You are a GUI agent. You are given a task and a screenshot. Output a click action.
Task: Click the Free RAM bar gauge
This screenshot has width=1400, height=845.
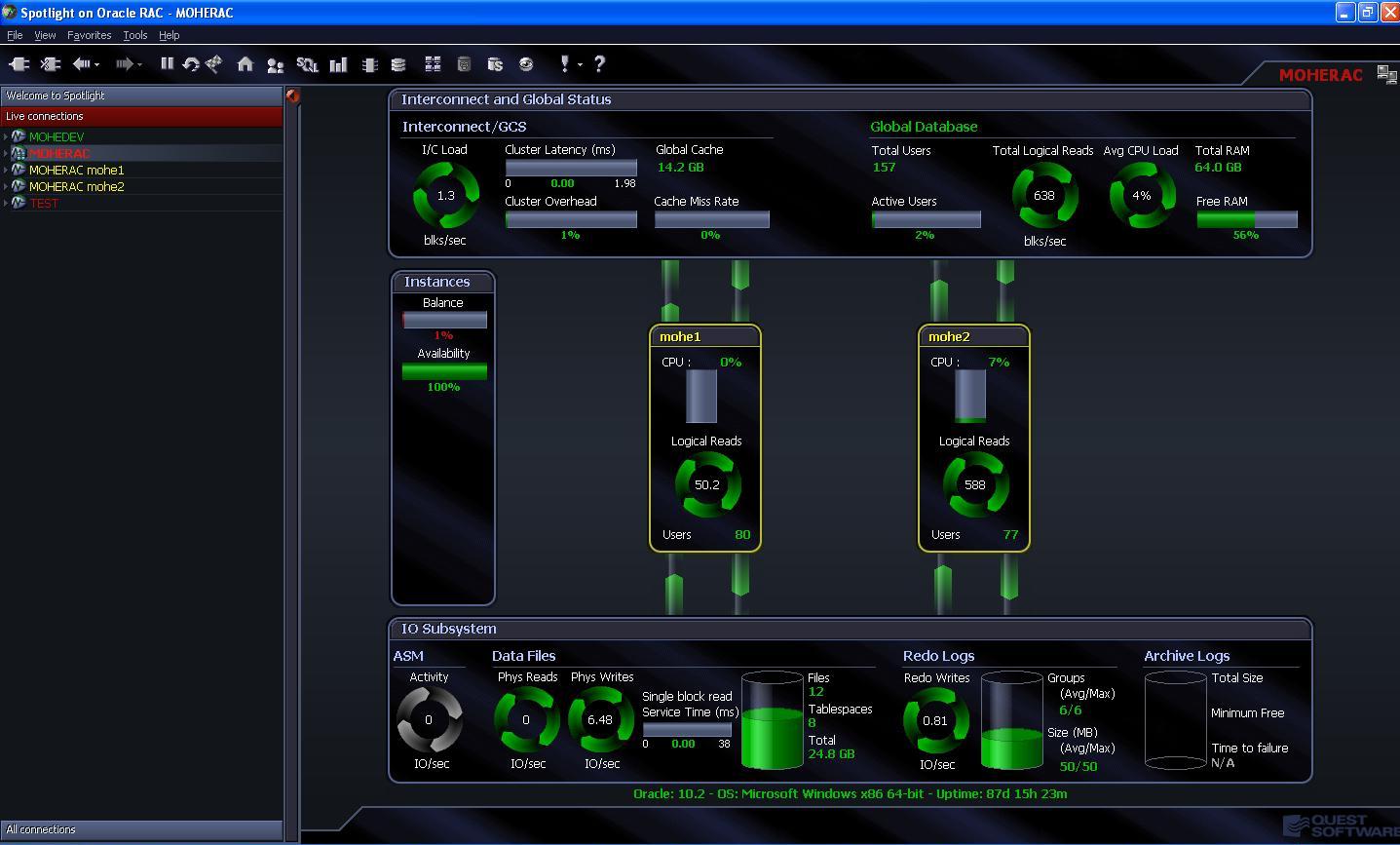tap(1247, 219)
